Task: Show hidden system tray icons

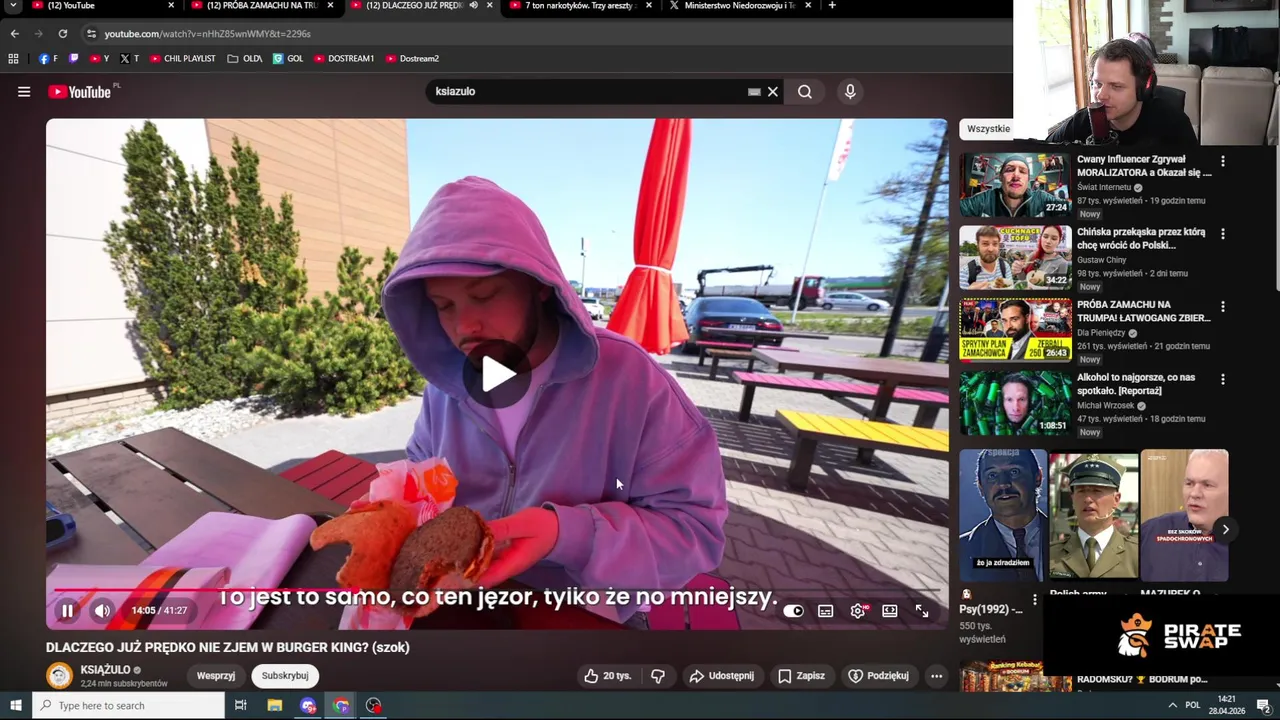Action: [1172, 706]
